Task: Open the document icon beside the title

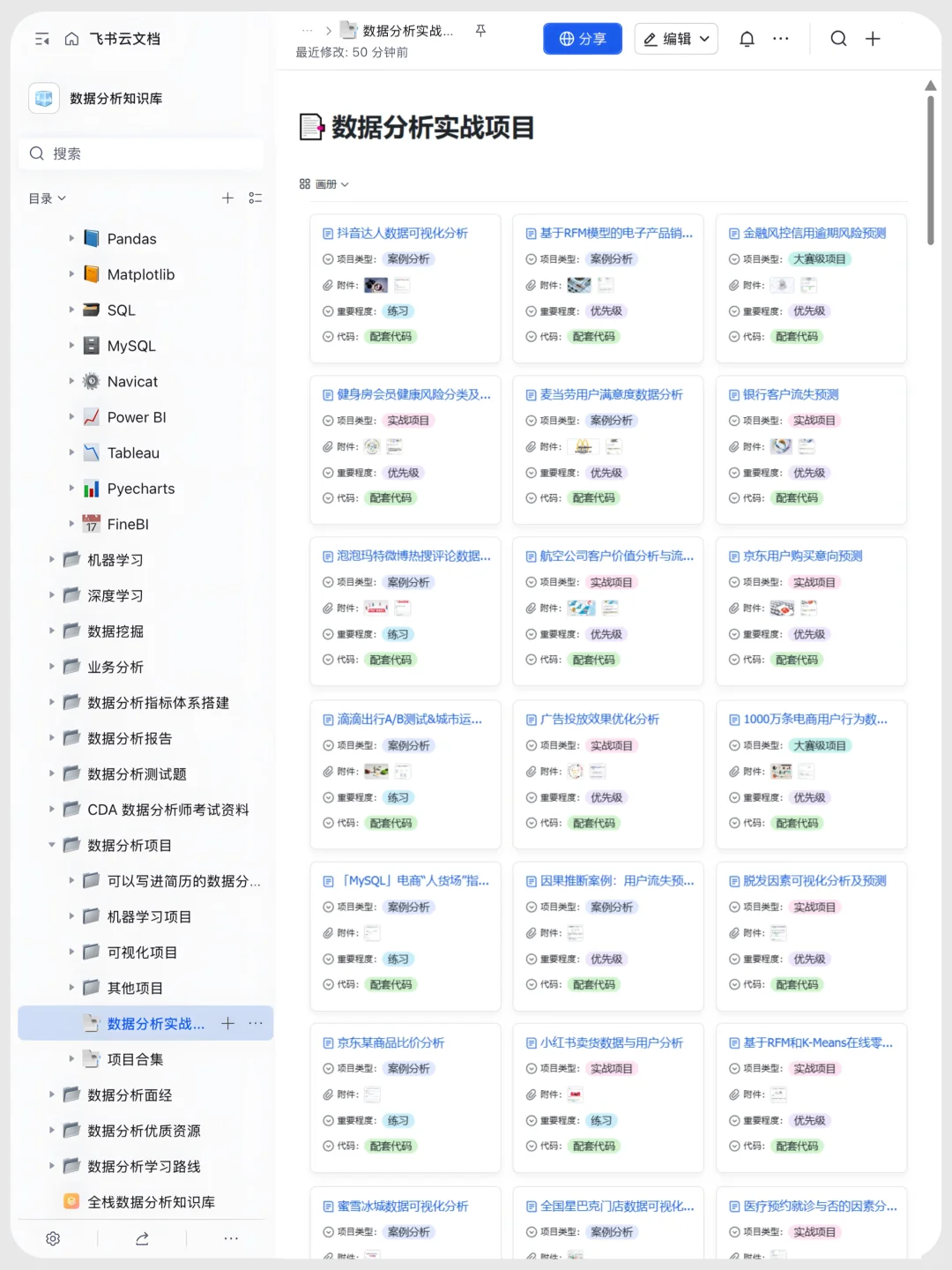Action: coord(311,127)
